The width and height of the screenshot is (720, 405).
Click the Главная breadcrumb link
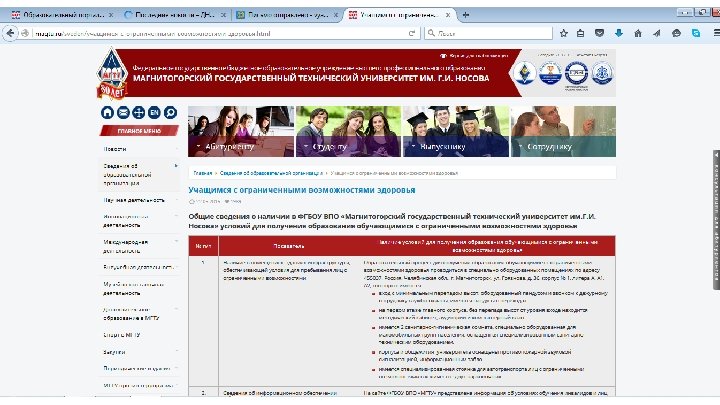click(202, 173)
